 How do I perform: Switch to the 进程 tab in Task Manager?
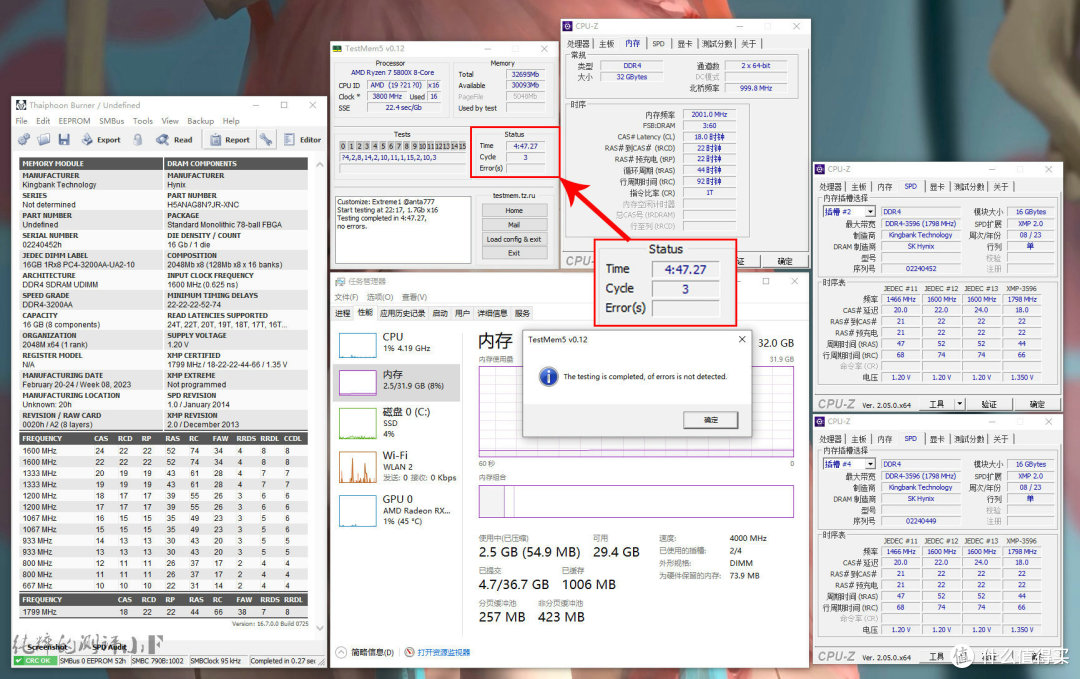click(x=342, y=313)
